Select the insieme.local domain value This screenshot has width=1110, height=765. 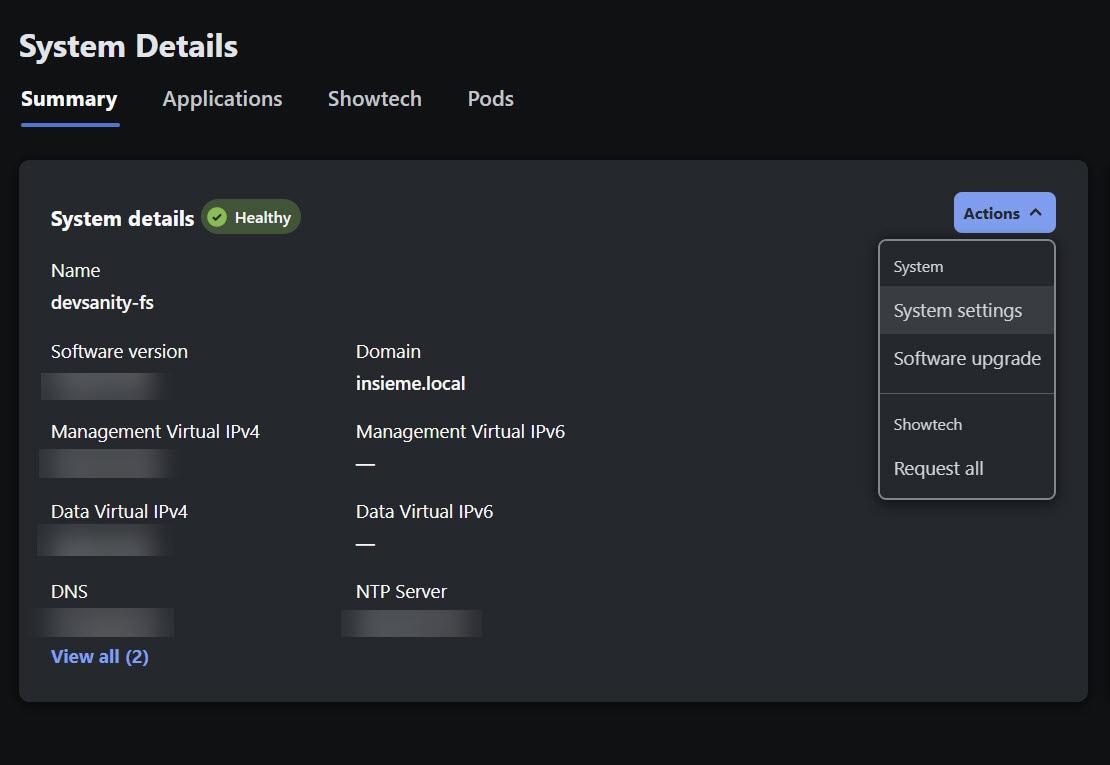(x=411, y=384)
